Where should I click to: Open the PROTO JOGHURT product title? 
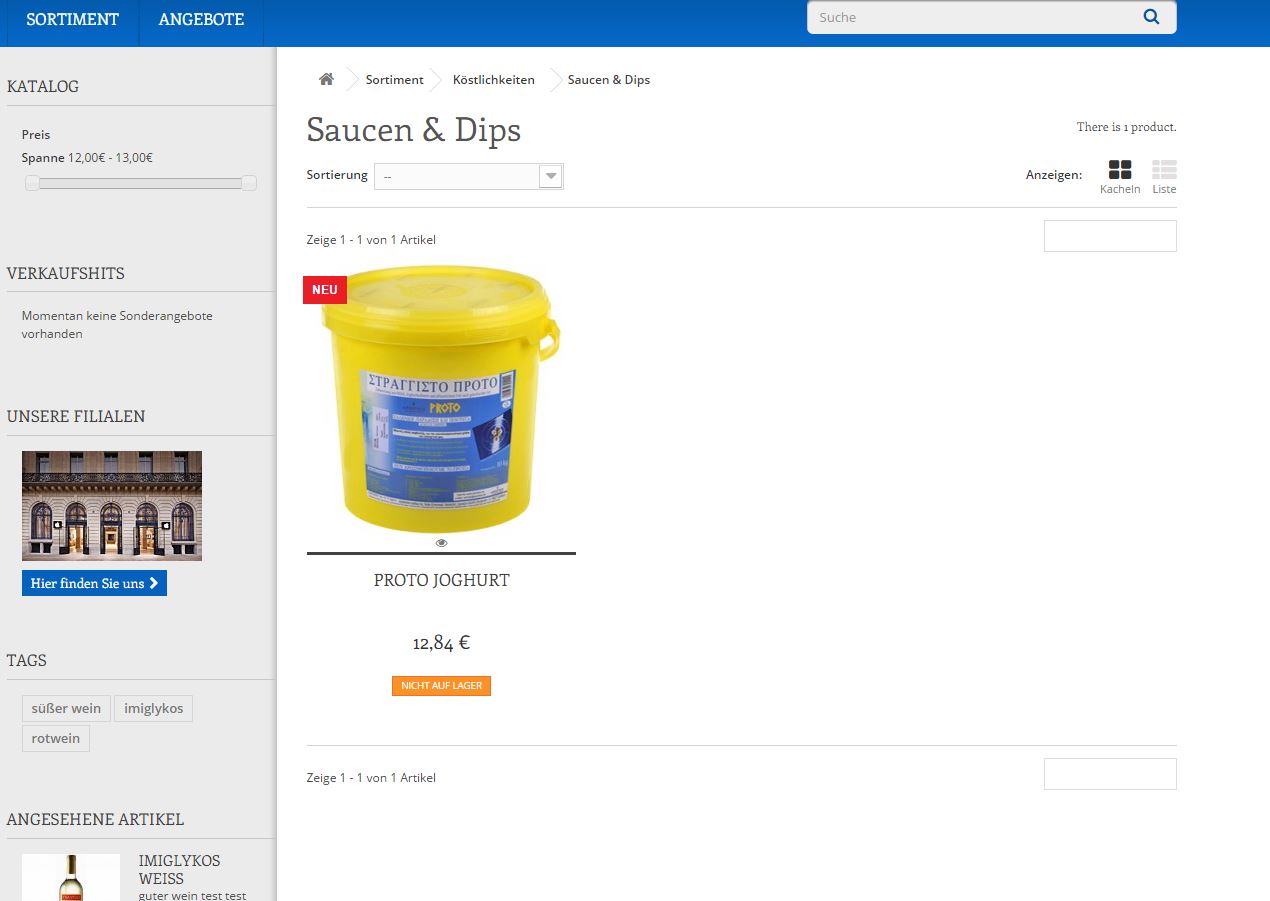click(441, 580)
